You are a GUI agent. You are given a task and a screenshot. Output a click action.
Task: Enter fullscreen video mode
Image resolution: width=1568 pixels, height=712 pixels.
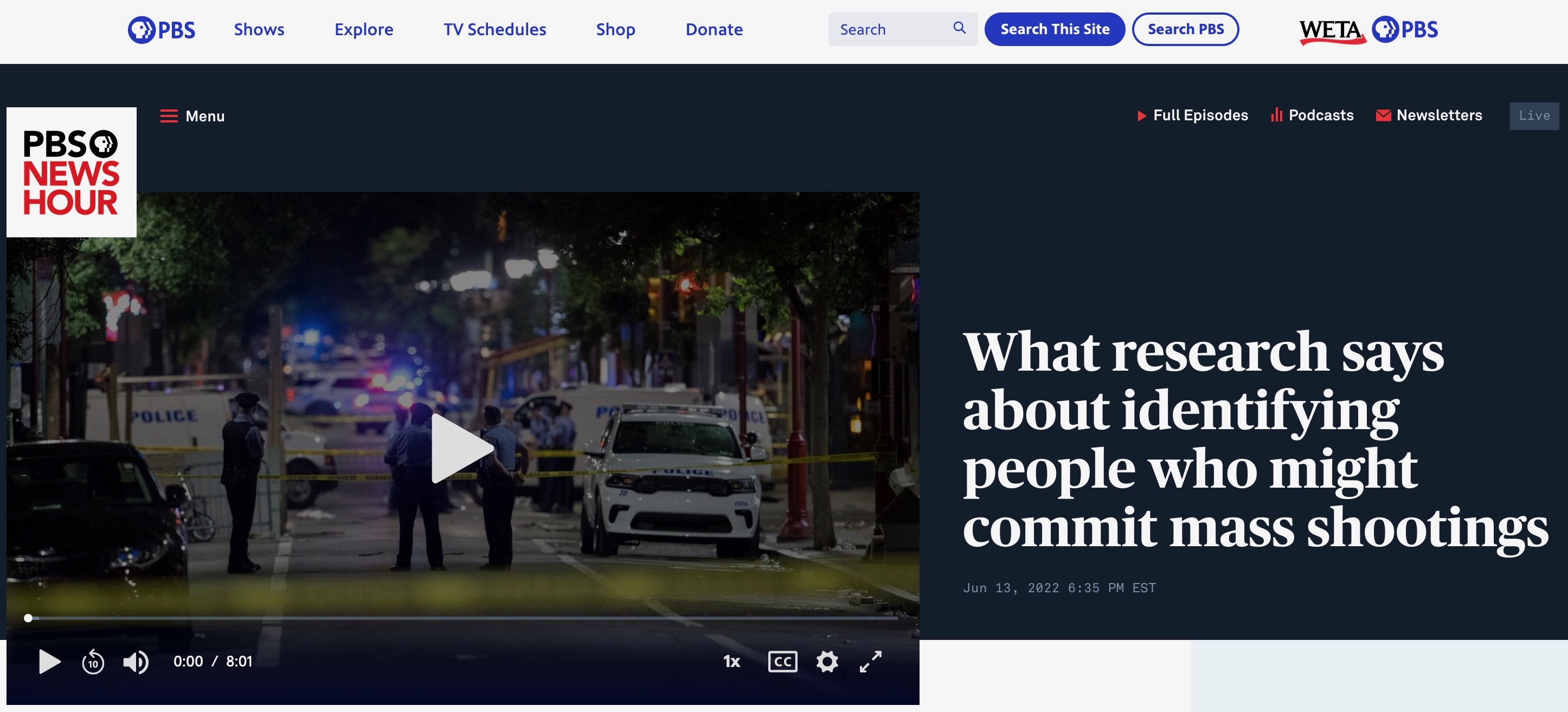pos(870,662)
